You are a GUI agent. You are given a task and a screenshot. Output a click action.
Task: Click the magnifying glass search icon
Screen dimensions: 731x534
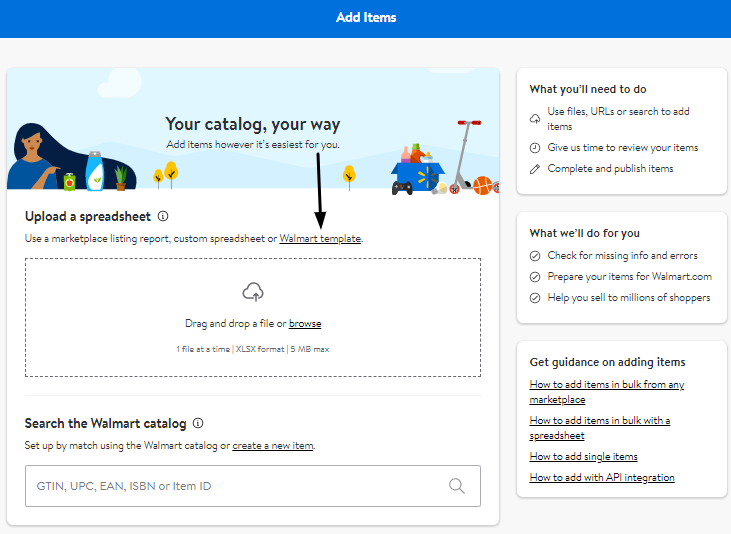[x=457, y=486]
